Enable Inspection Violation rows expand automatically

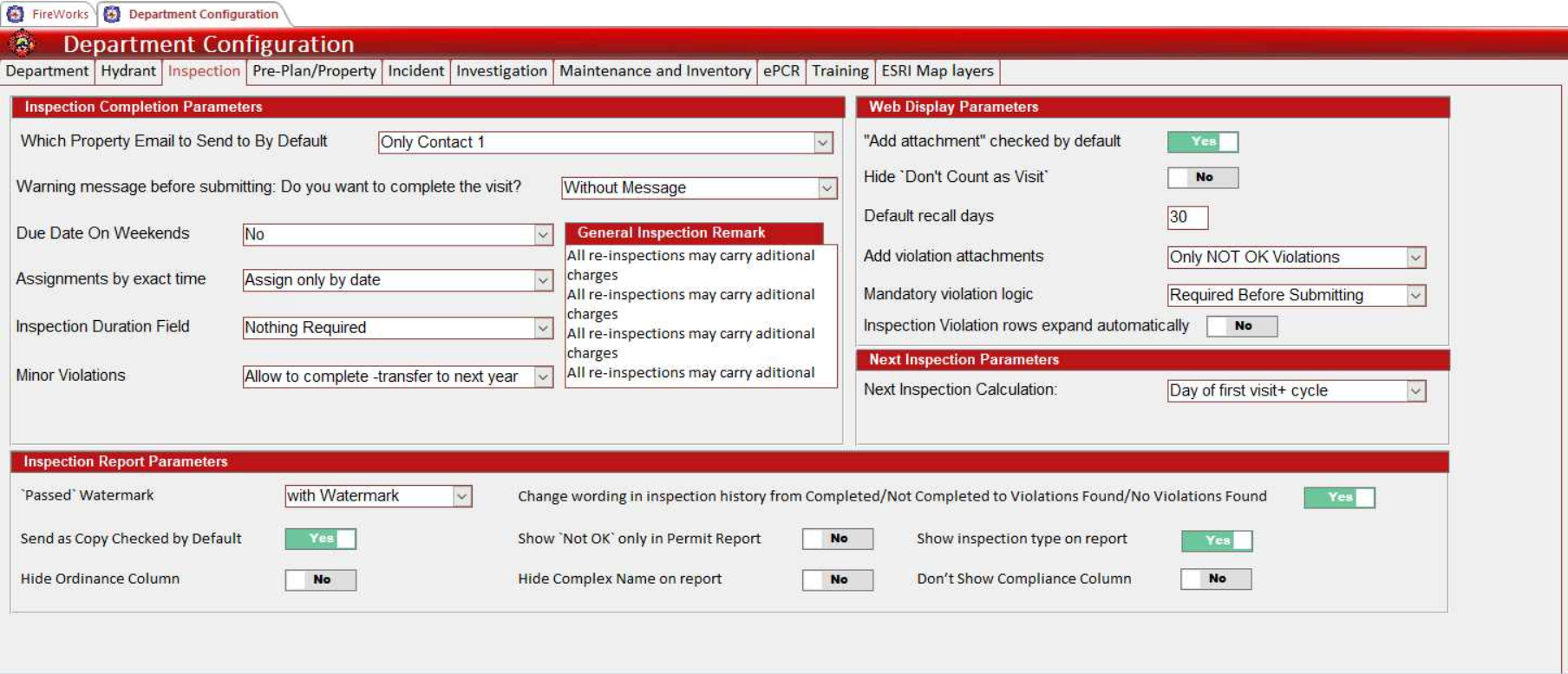(x=1241, y=326)
